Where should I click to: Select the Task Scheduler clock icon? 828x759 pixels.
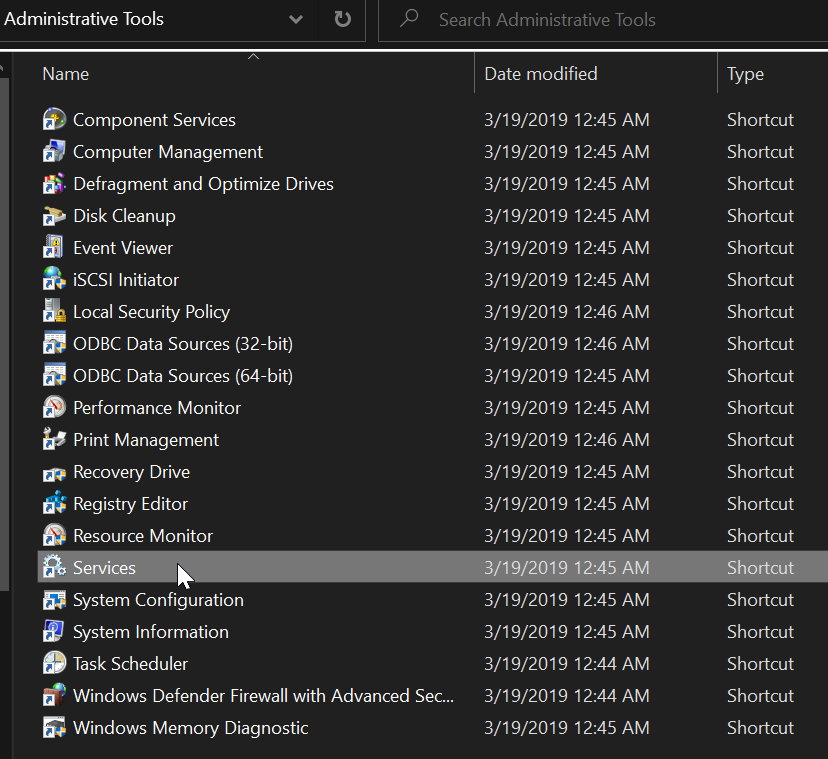click(54, 663)
